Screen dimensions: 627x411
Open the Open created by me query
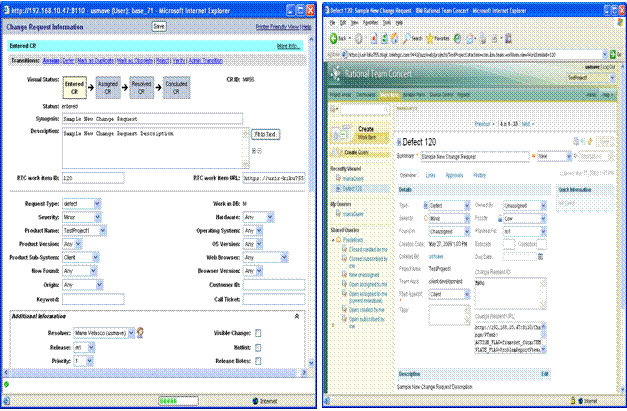(366, 310)
